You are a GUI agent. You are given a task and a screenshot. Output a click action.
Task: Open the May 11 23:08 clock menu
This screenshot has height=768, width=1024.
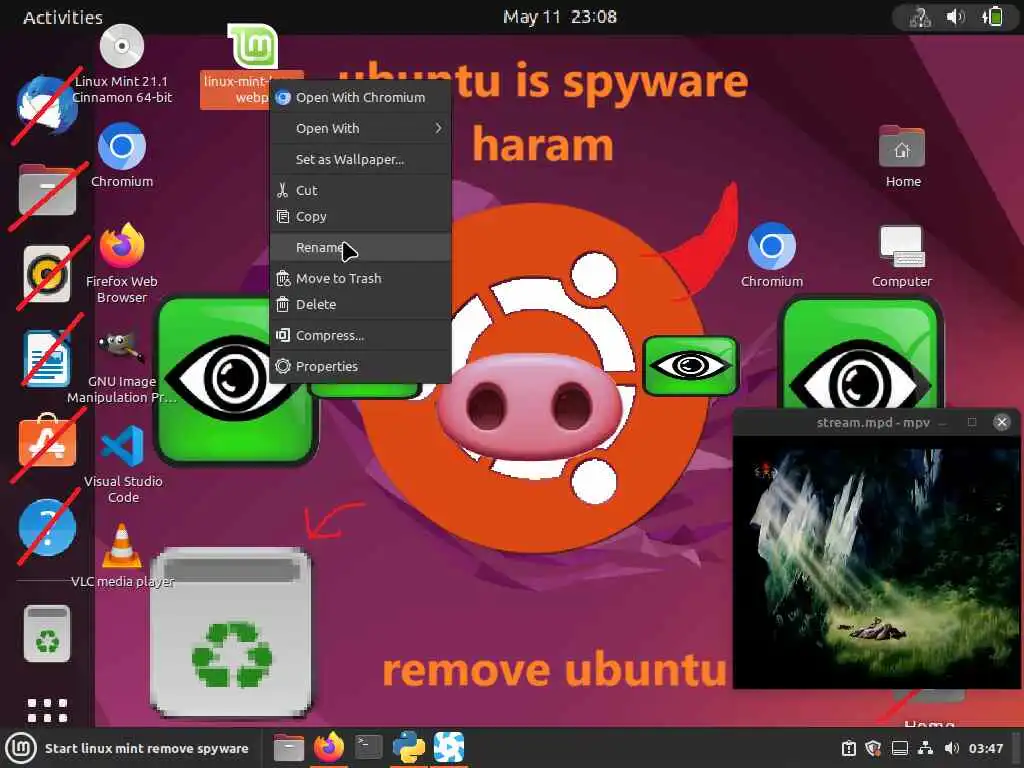pyautogui.click(x=560, y=16)
